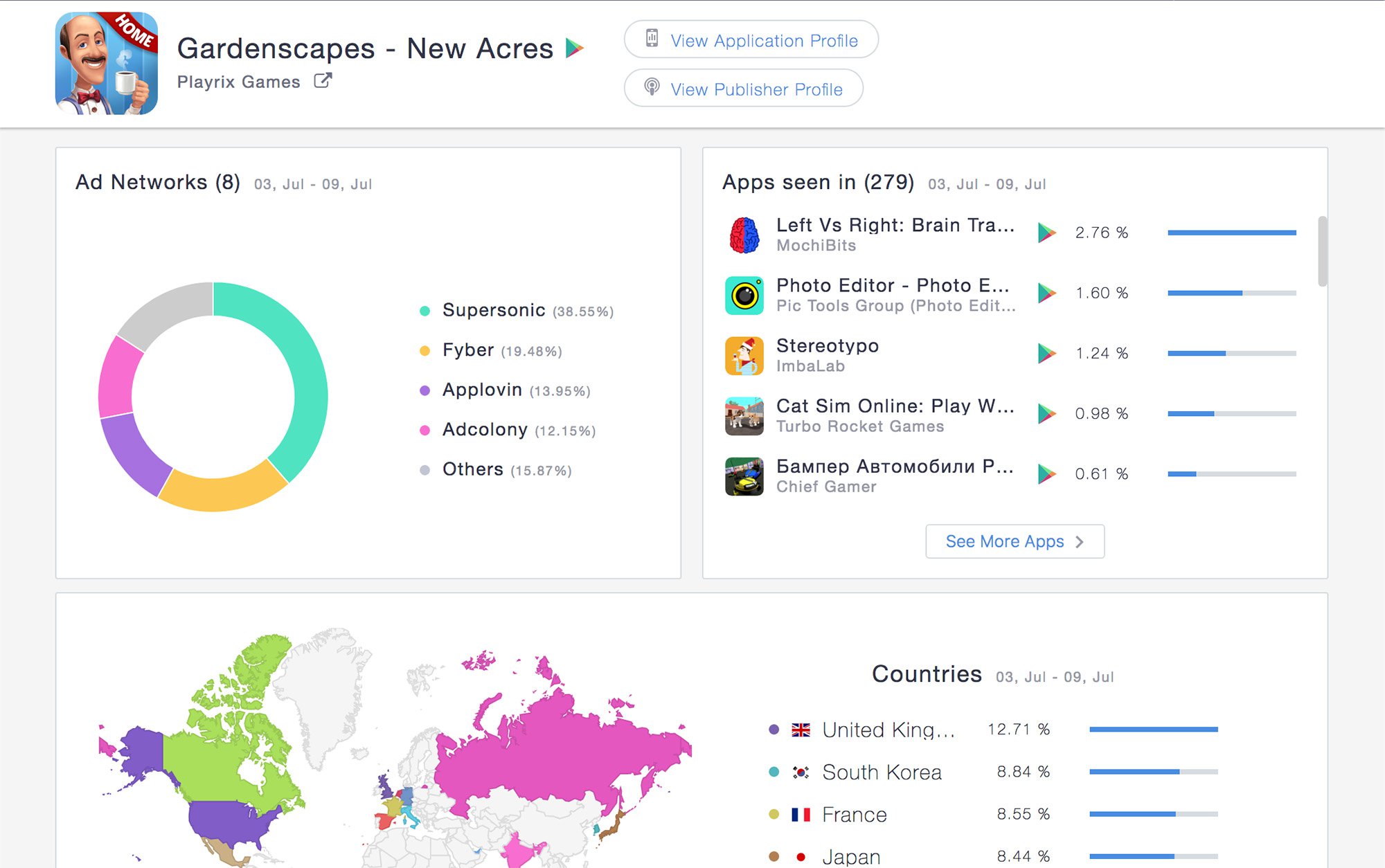Screen dimensions: 1385x868
Task: Click the Ad Networks (8) heading
Action: (x=158, y=182)
